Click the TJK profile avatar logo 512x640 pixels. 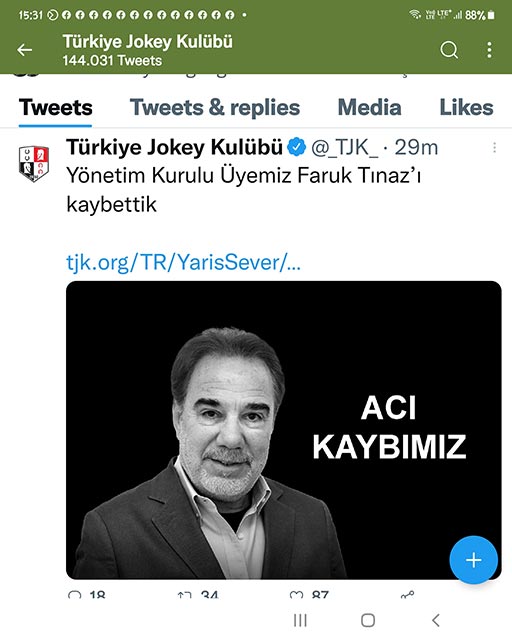pos(34,163)
